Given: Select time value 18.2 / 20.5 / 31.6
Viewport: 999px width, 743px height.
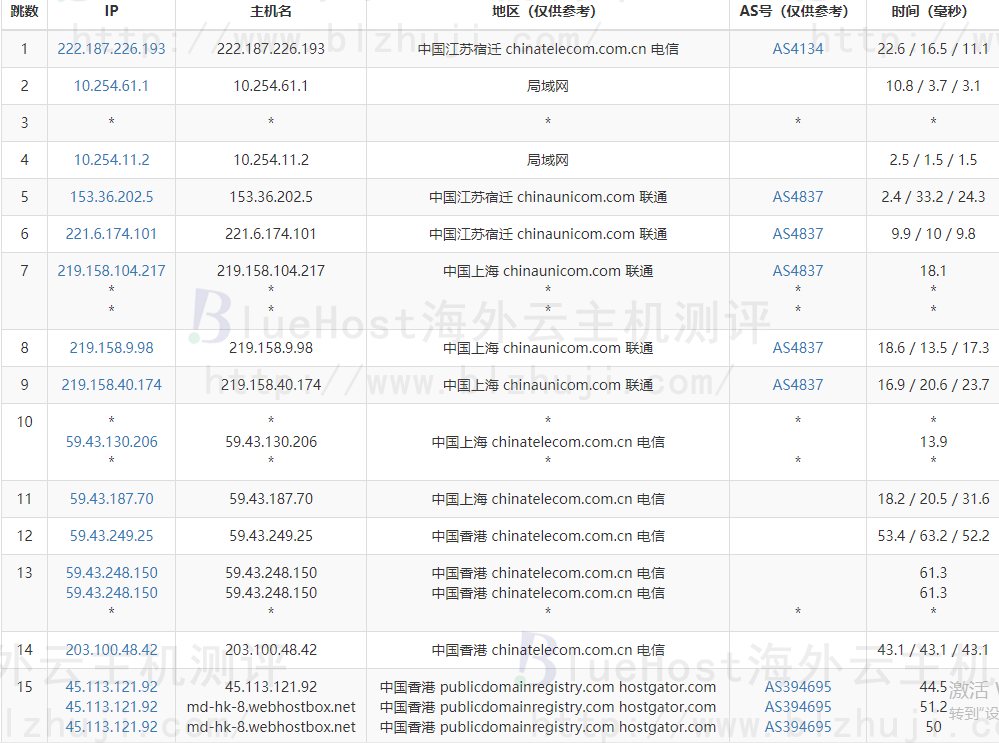Looking at the screenshot, I should click(933, 498).
